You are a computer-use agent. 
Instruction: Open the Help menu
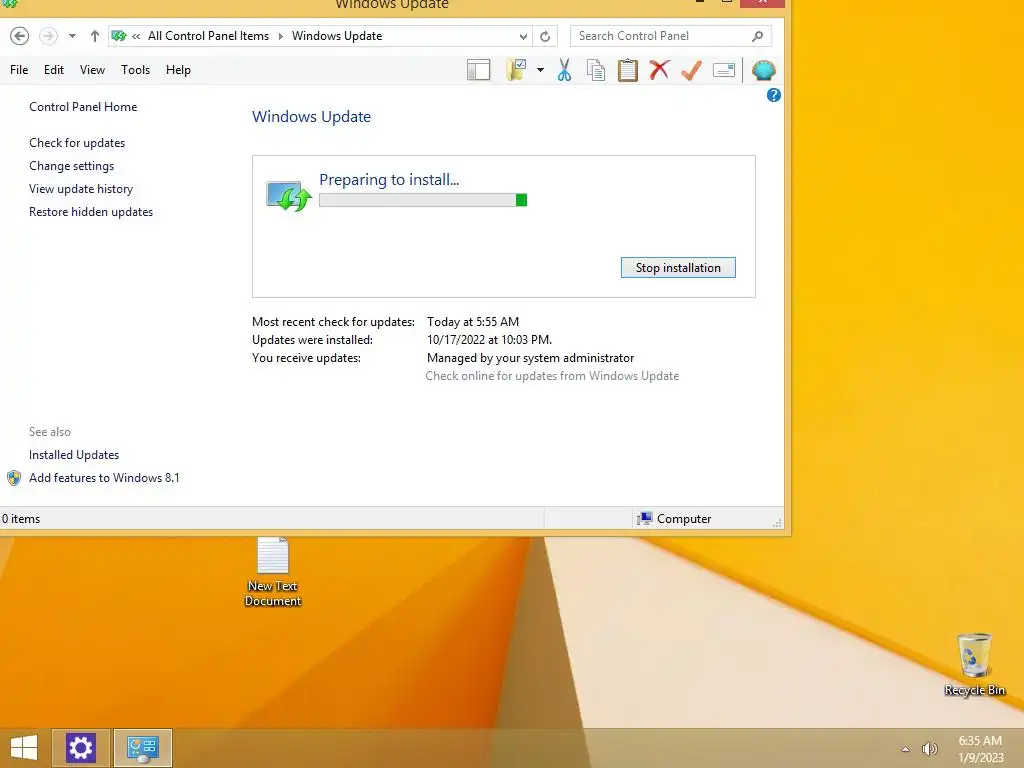[x=178, y=70]
